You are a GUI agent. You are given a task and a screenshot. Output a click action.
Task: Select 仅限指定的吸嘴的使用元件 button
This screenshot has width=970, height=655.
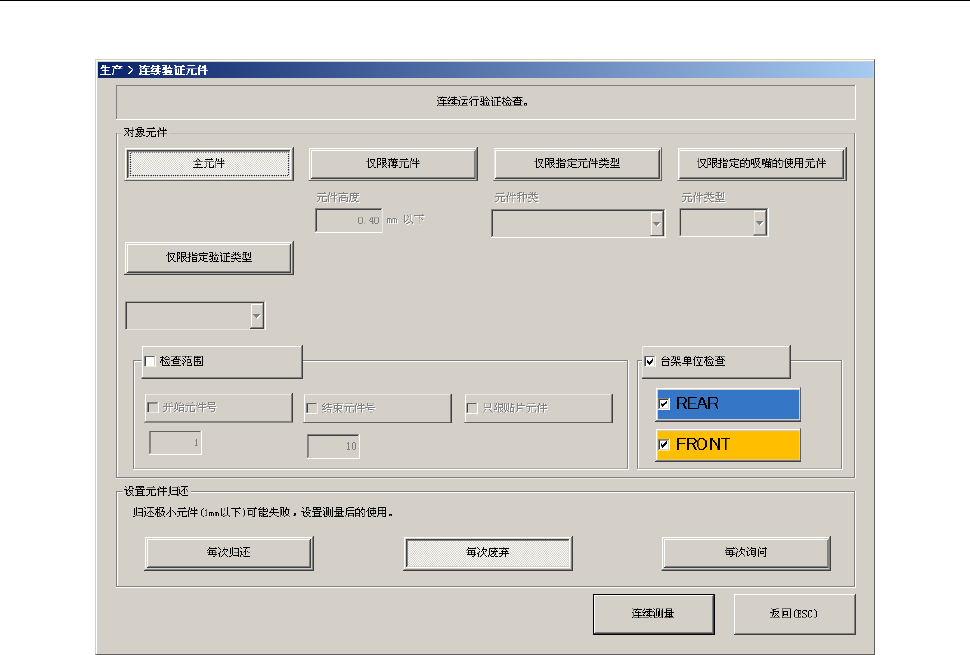[762, 164]
